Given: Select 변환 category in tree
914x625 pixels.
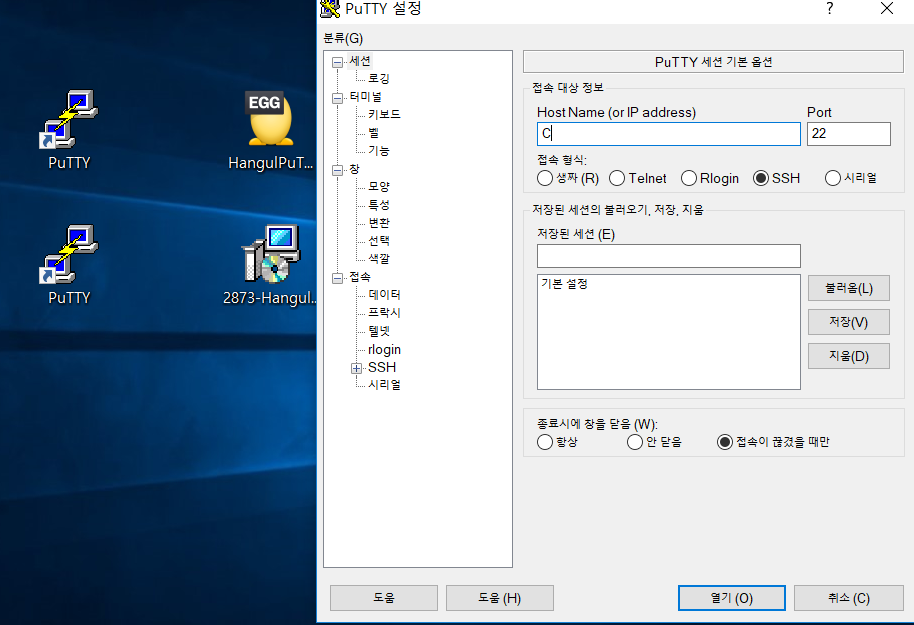Looking at the screenshot, I should click(378, 223).
